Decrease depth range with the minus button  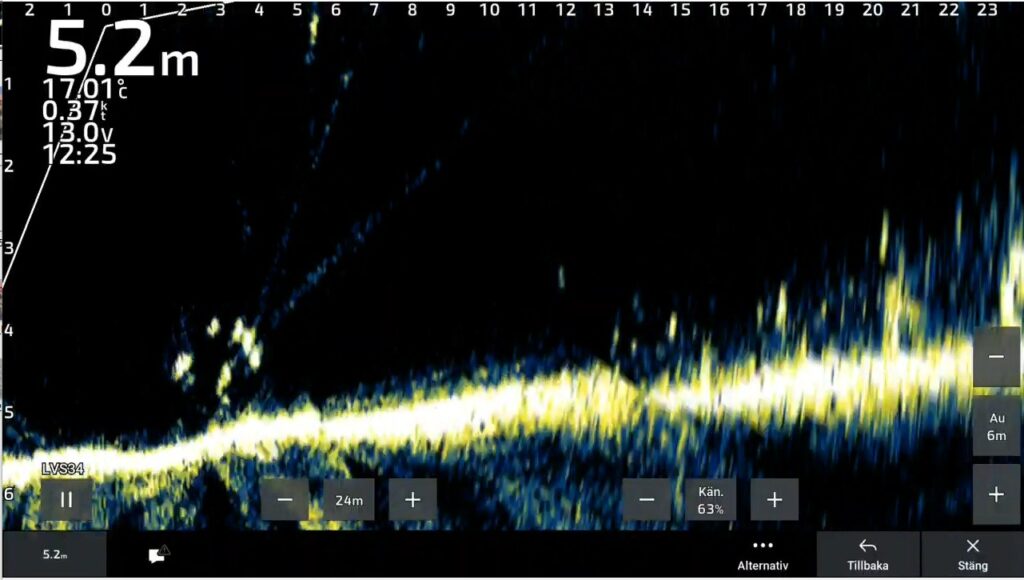[x=997, y=357]
